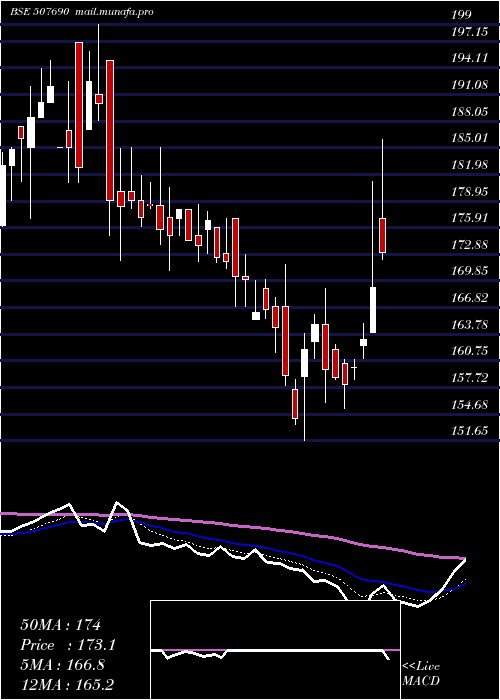Select the 154.68 price level label
The image size is (500, 700).
tap(469, 405)
